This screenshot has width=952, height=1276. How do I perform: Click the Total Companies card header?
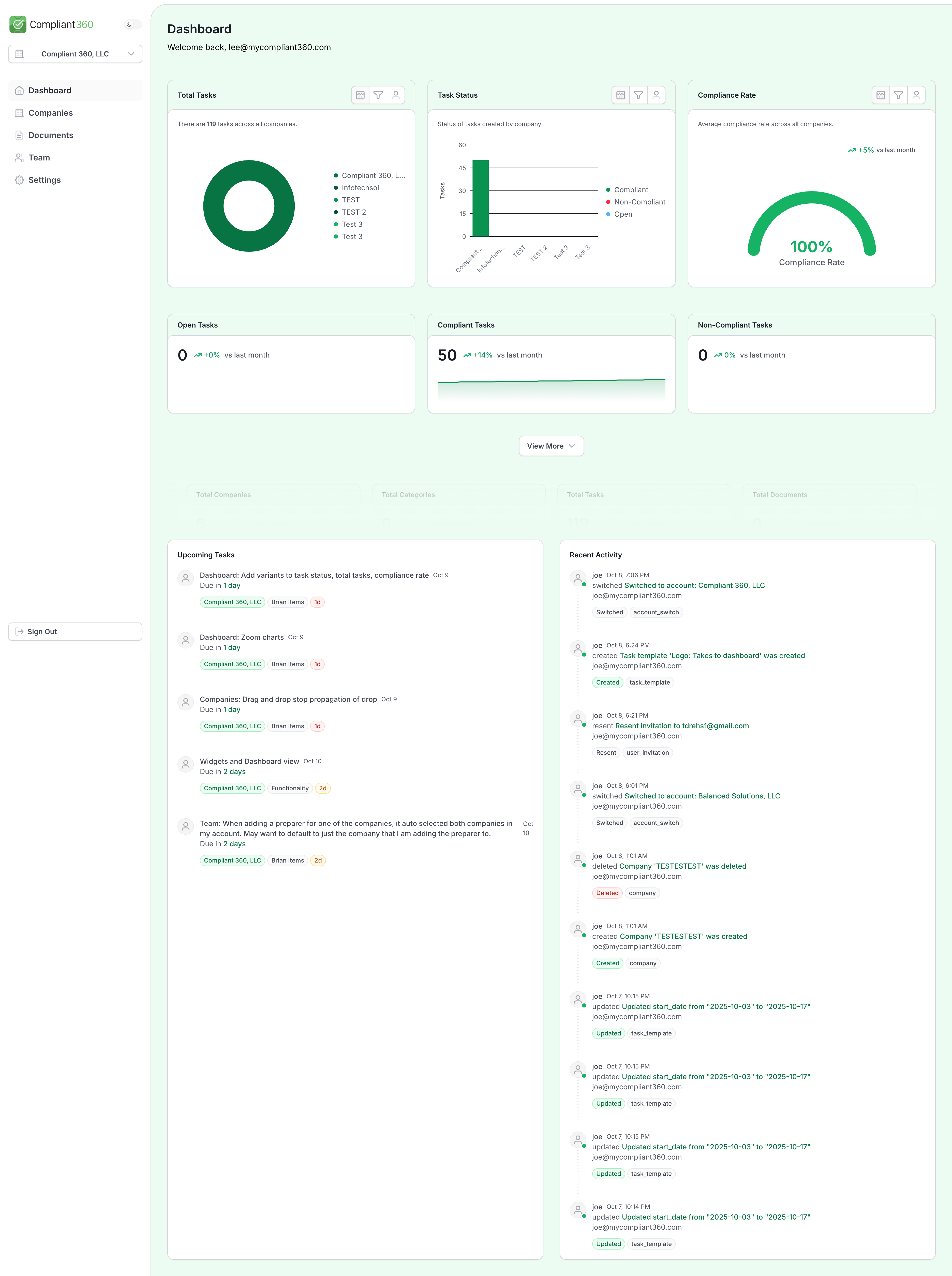click(273, 495)
